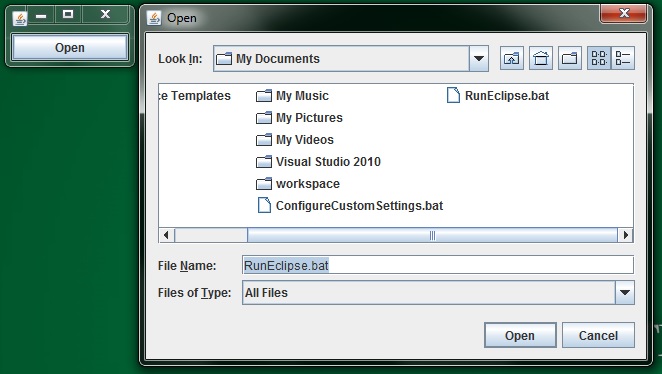This screenshot has height=374, width=662.
Task: Close the Open dialog with red X
Action: pyautogui.click(x=624, y=13)
